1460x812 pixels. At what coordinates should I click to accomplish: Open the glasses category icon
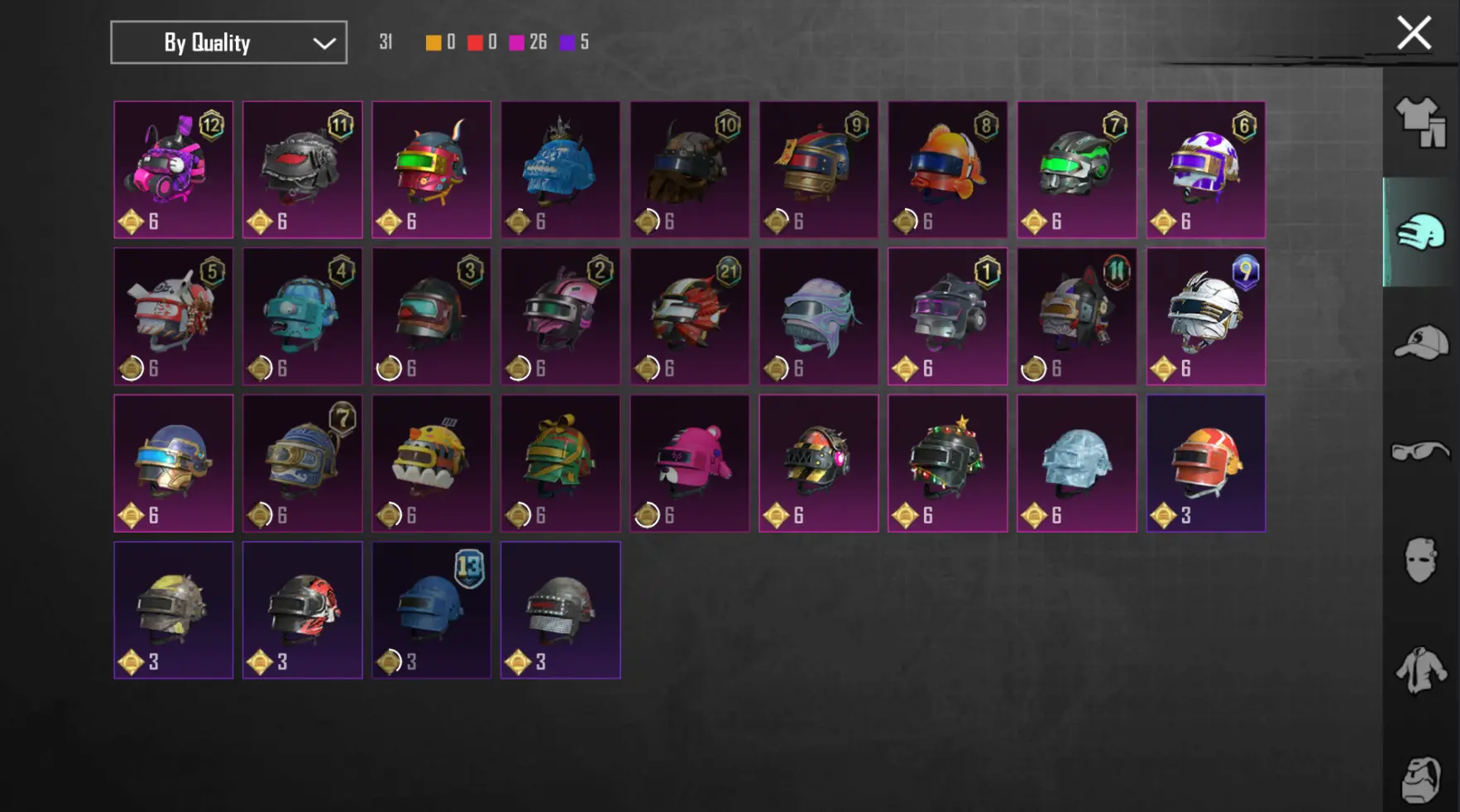point(1420,451)
